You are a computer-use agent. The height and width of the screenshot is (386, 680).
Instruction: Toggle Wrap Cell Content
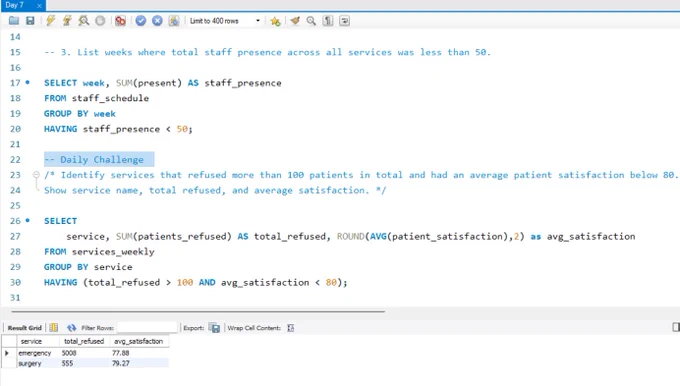[x=291, y=328]
